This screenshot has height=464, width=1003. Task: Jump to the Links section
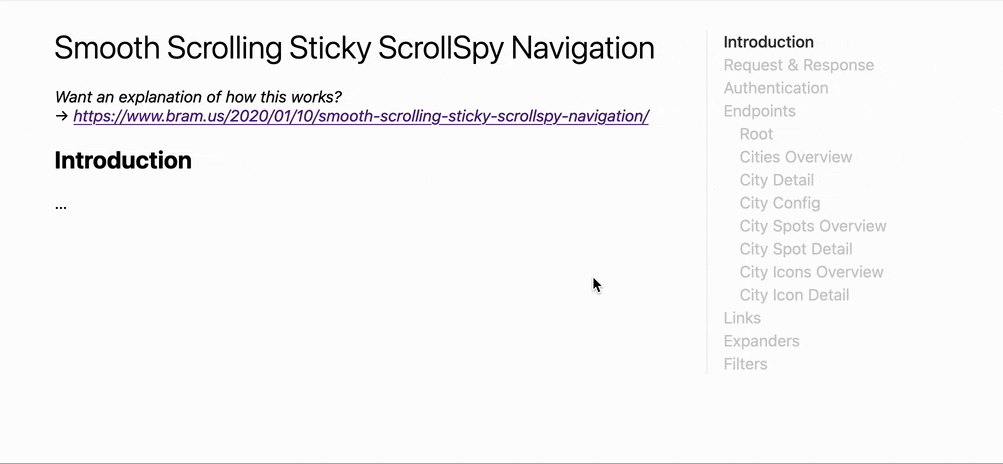pos(742,318)
